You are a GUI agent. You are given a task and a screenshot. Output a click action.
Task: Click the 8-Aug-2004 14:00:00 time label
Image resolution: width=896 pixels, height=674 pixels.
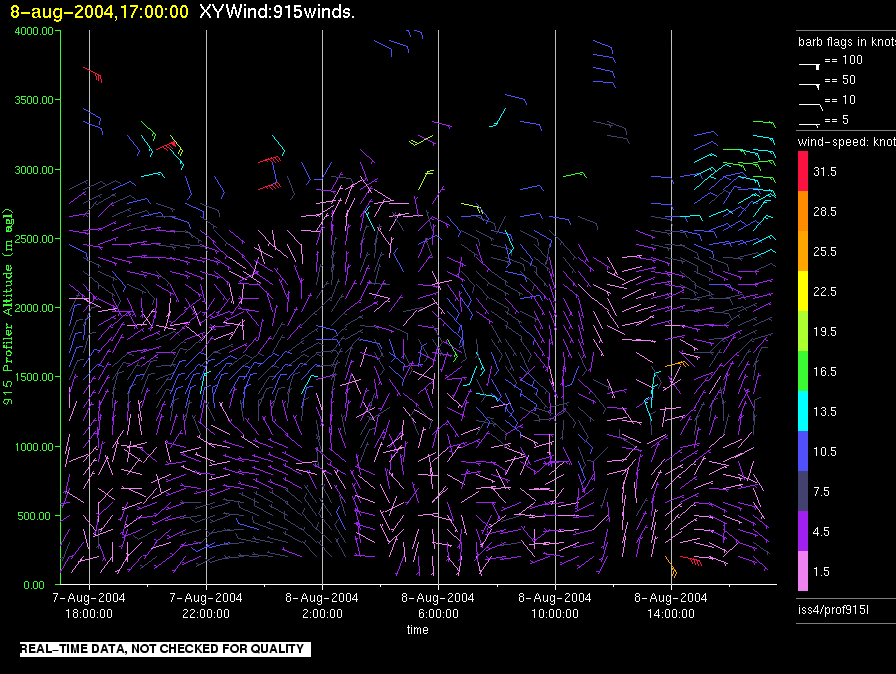pos(671,605)
